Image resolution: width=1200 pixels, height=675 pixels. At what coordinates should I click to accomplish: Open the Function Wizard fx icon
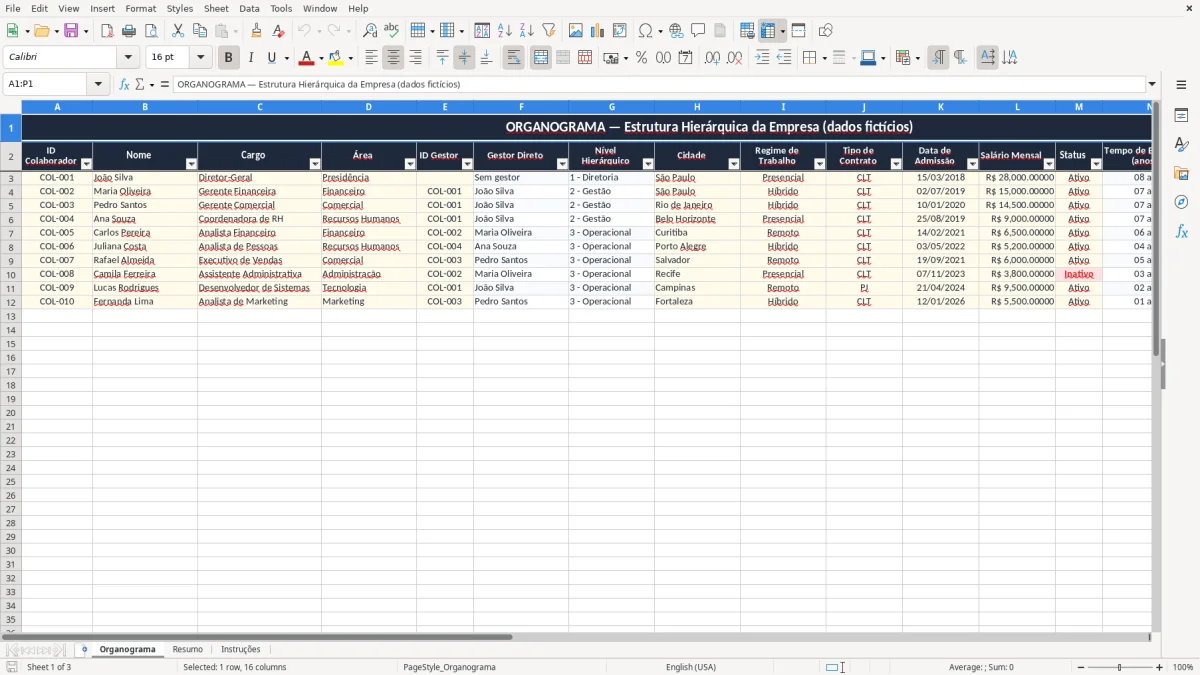click(x=124, y=84)
